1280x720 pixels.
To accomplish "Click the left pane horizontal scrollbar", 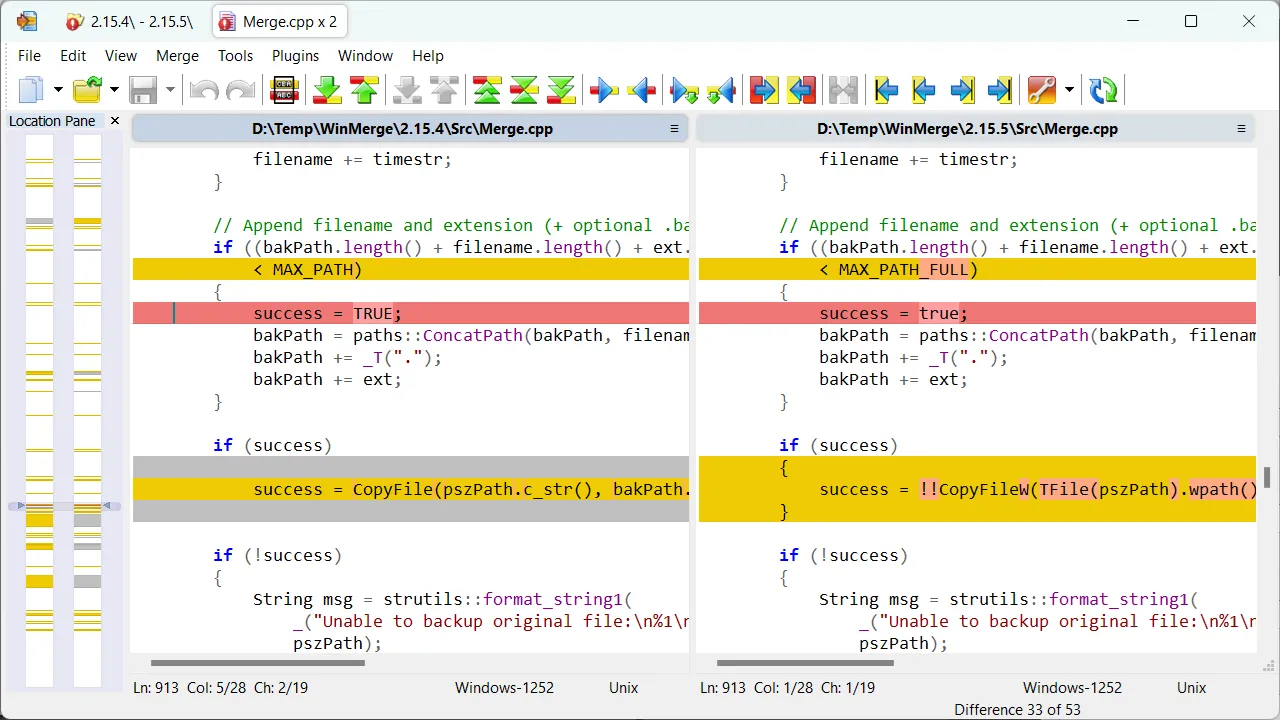I will click(258, 663).
